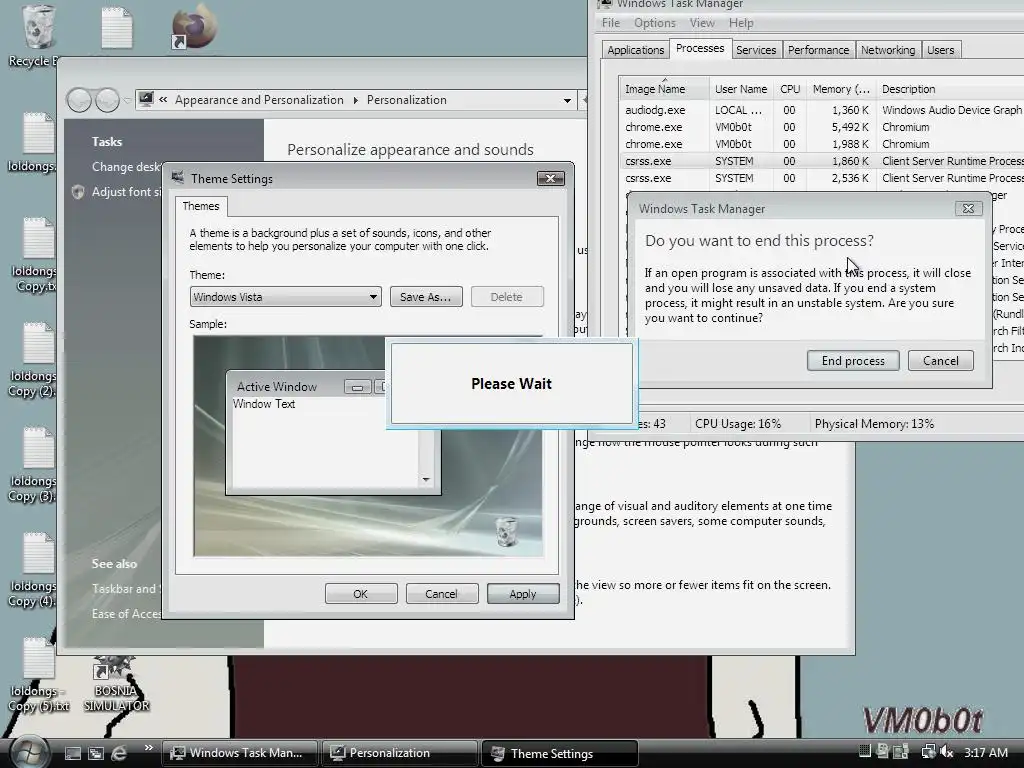The width and height of the screenshot is (1024, 768).
Task: Open the Theme dropdown showing Windows Vista
Action: pyautogui.click(x=285, y=296)
